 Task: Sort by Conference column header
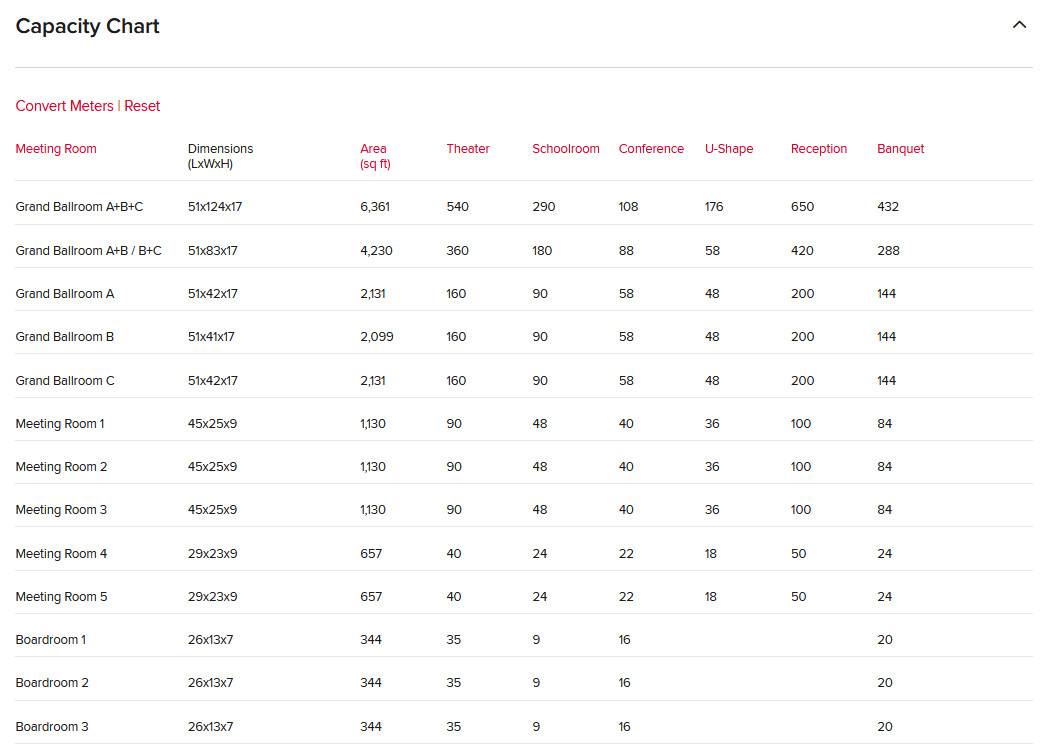pos(651,148)
